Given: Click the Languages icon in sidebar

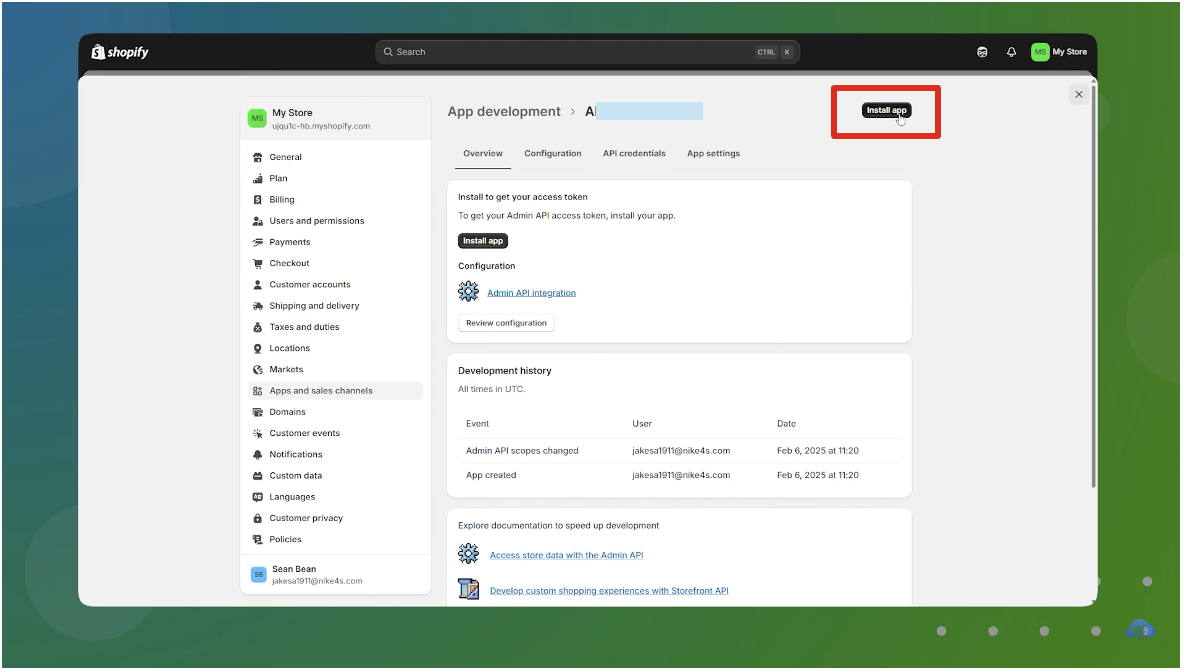Looking at the screenshot, I should (x=257, y=497).
